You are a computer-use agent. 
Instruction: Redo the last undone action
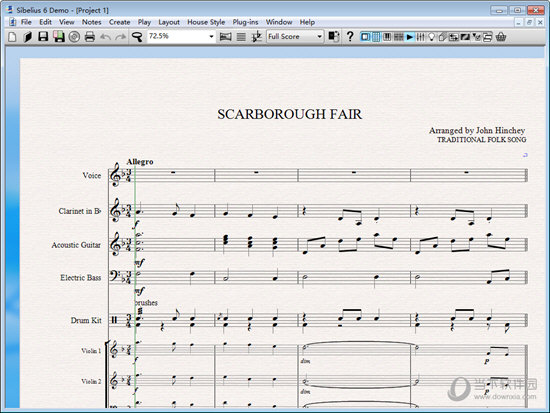121,36
